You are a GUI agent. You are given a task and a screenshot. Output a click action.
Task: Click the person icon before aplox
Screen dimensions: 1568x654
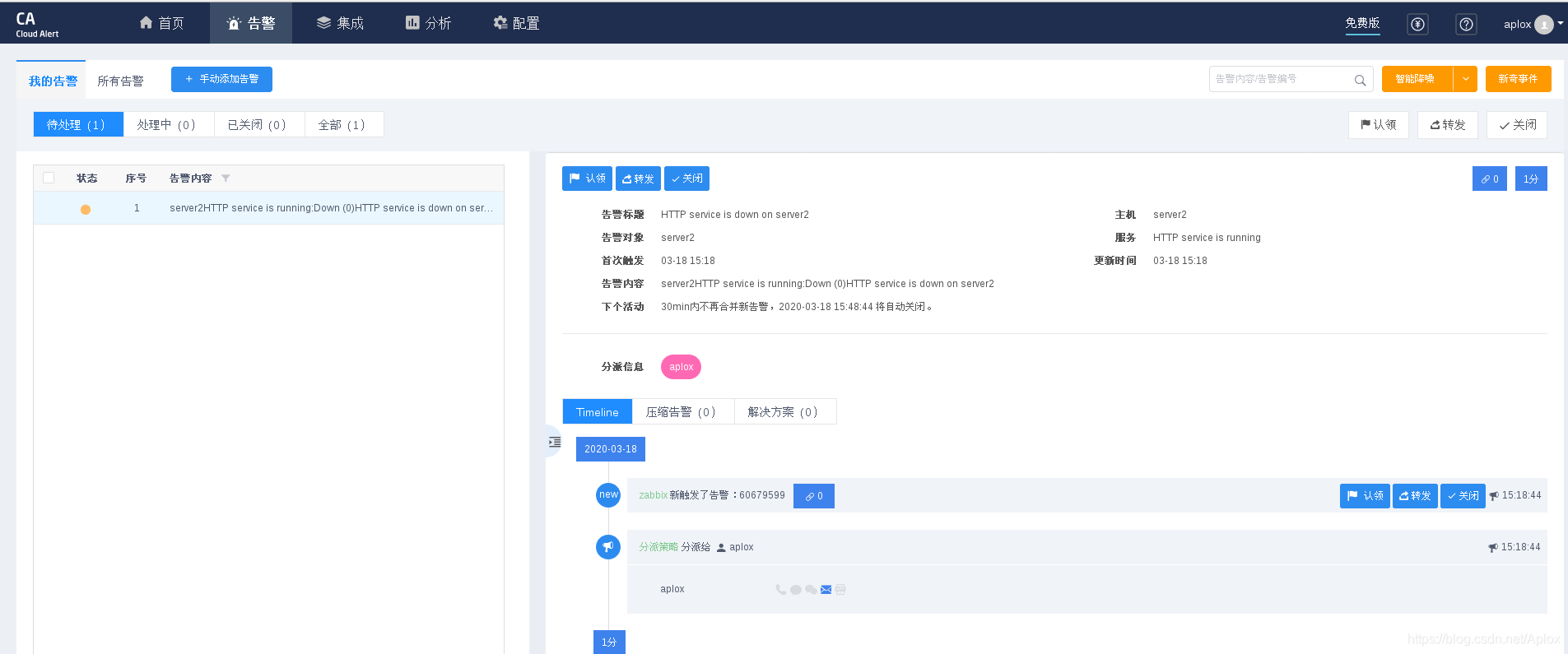coord(721,548)
